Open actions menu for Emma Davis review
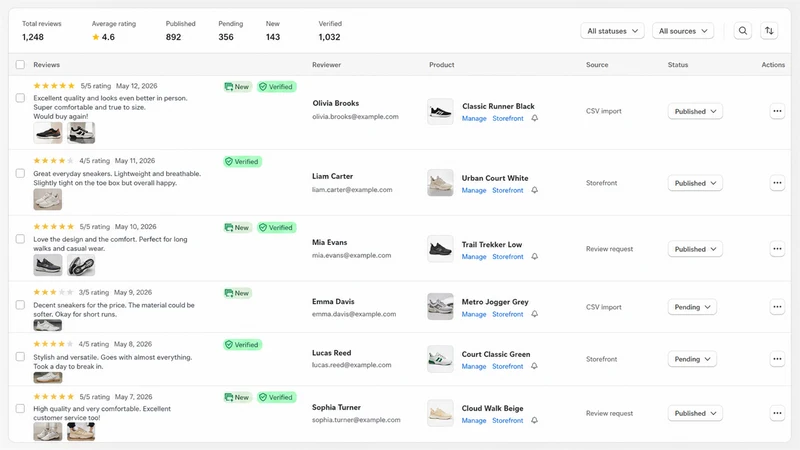This screenshot has width=800, height=450. 777,307
